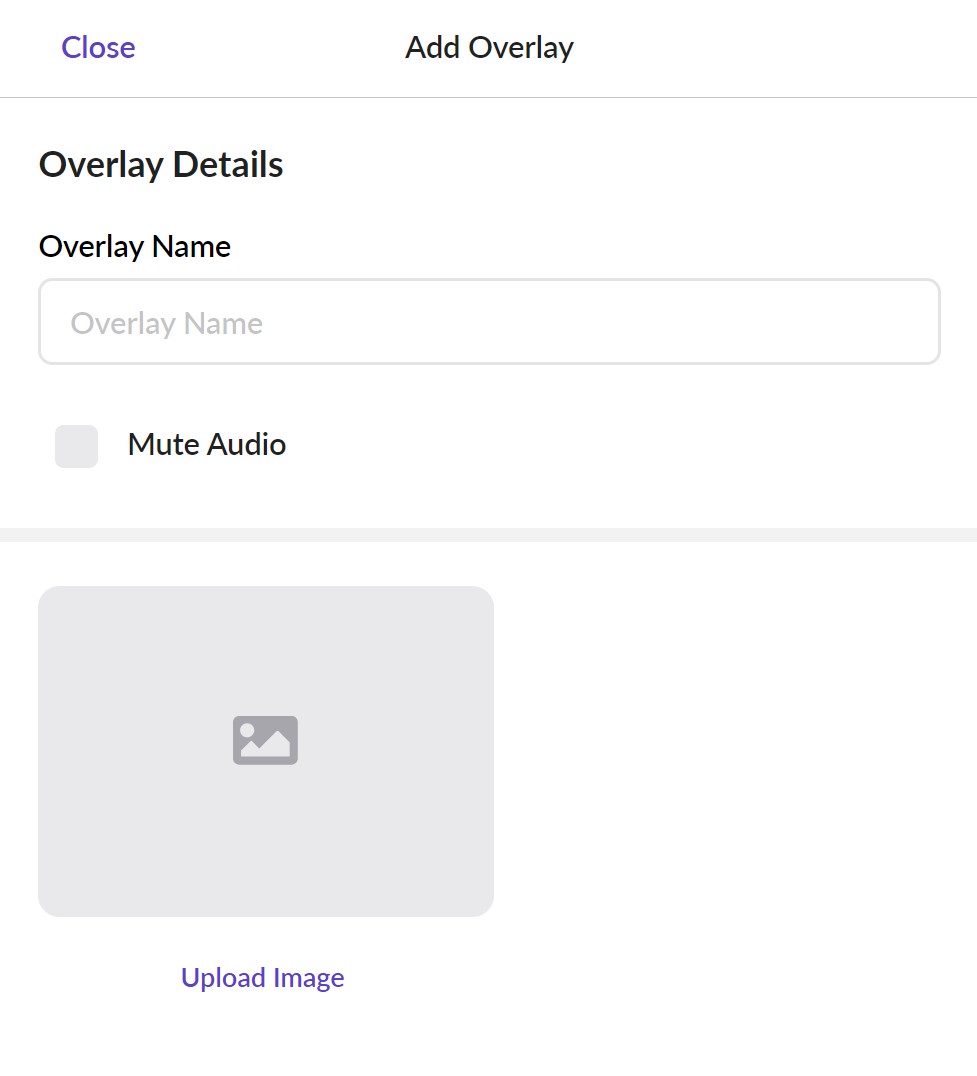
Task: Choose an overlay picture via Upload Image
Action: [262, 978]
